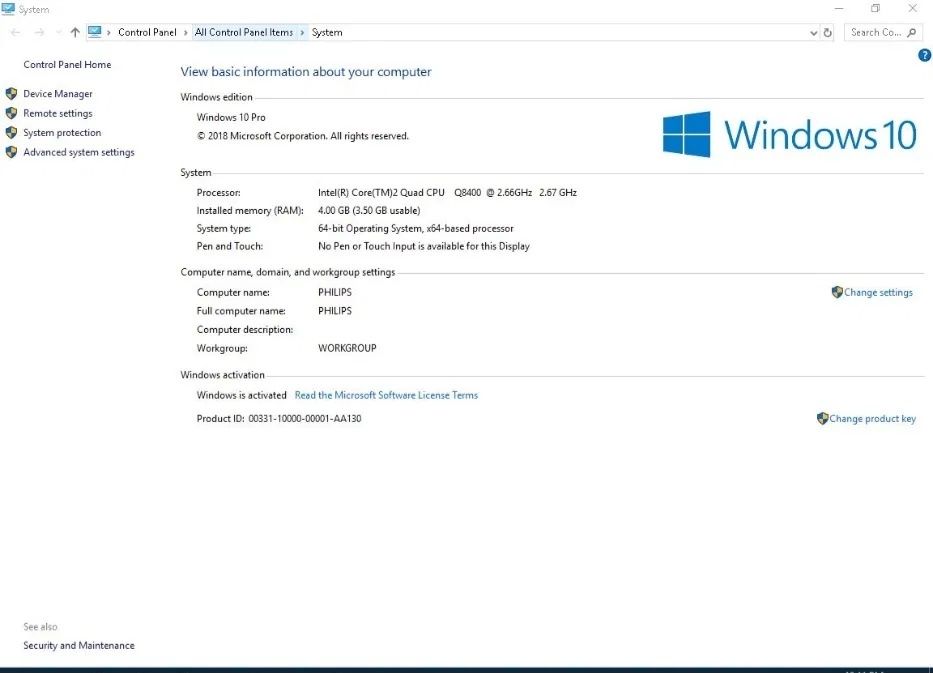Restore down the System window

(x=875, y=8)
